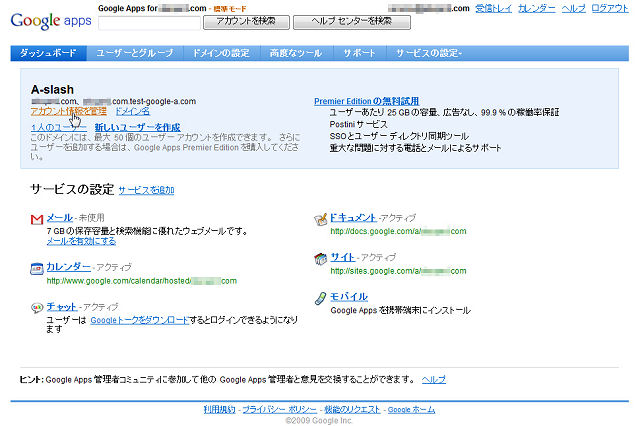Open the モバイル service link

pos(349,297)
